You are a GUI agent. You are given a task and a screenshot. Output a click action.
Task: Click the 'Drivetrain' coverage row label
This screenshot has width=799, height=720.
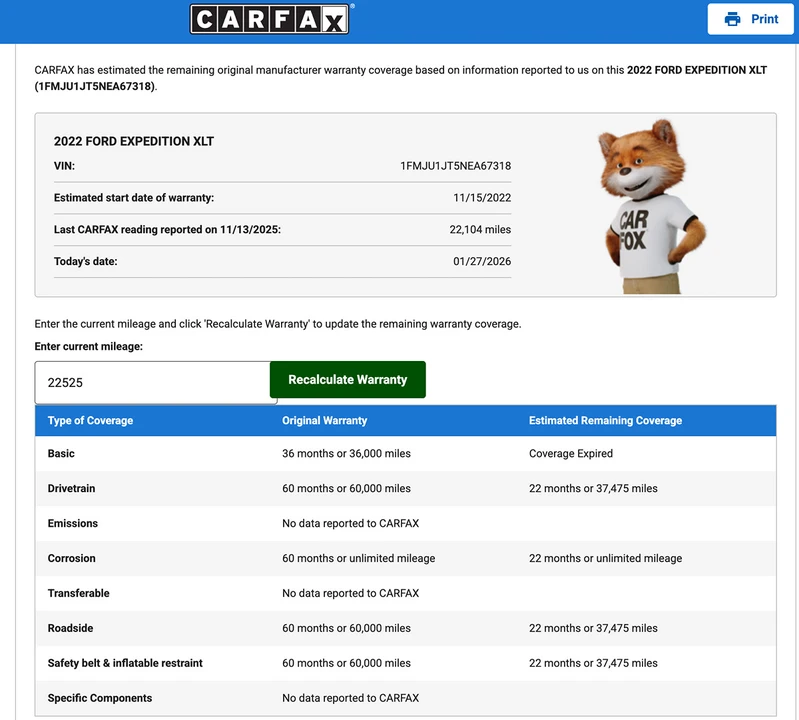coord(71,488)
